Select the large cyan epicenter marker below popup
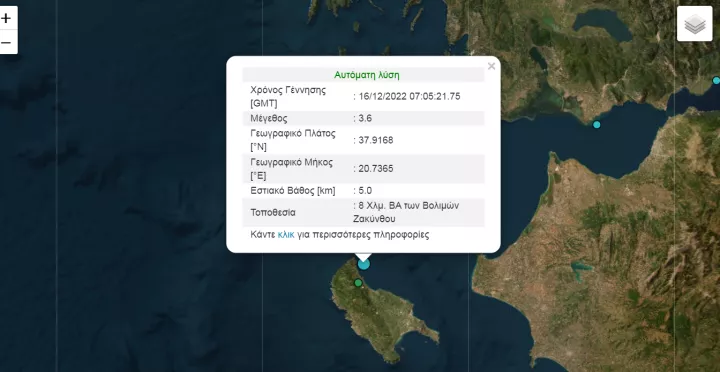 tap(364, 264)
